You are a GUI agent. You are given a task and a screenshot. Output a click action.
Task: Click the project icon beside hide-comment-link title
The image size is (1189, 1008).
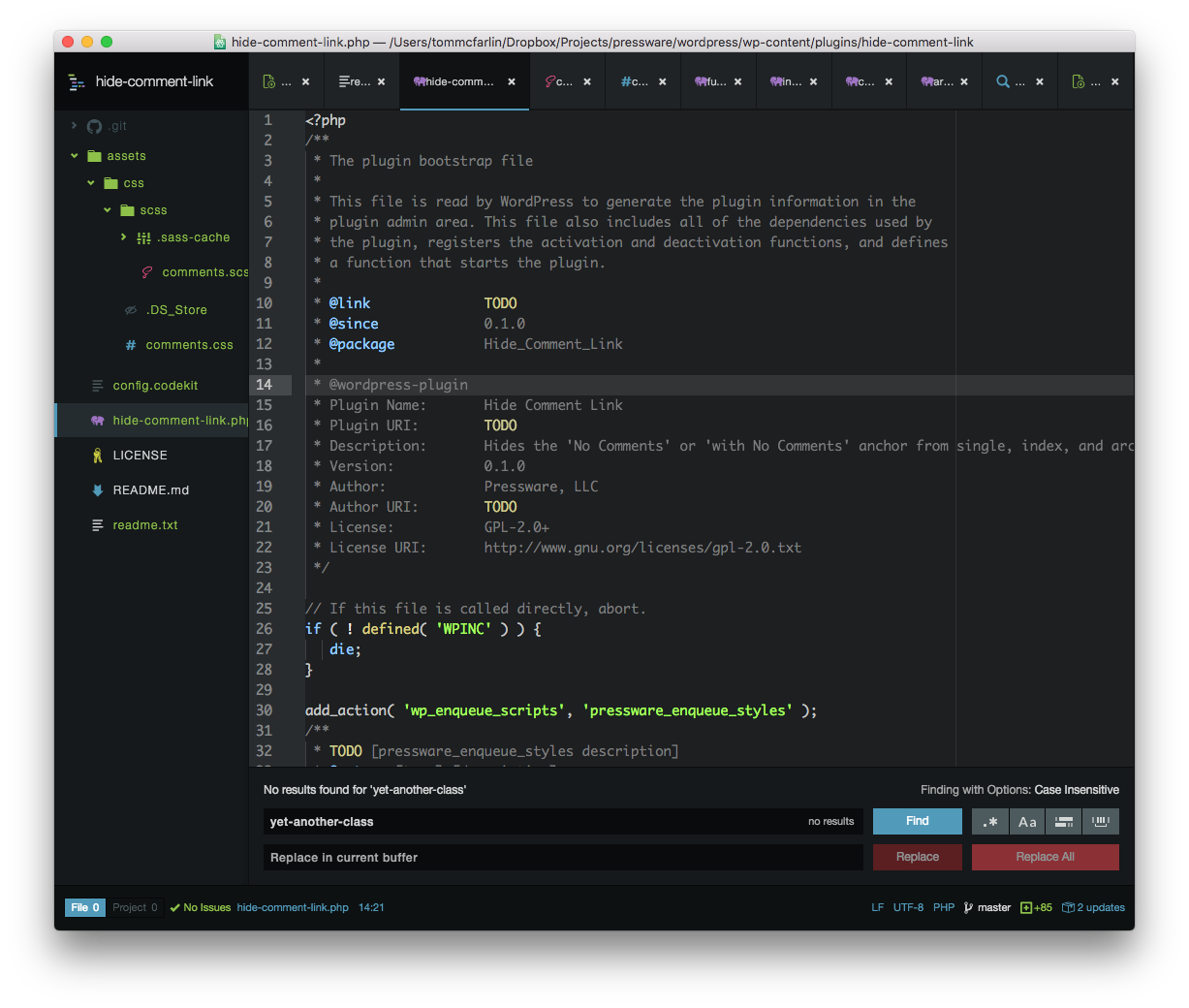[77, 82]
